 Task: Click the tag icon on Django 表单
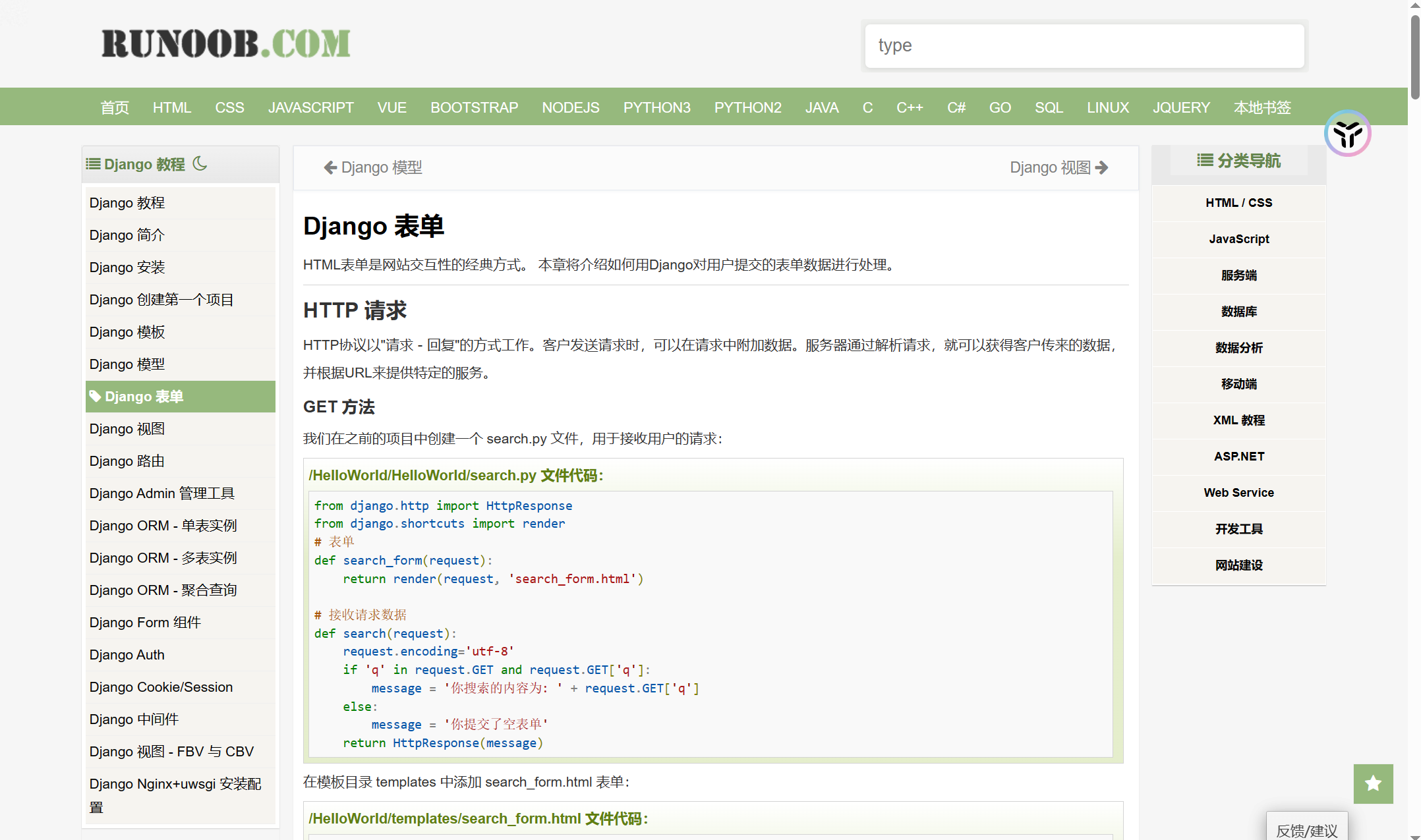(x=96, y=396)
